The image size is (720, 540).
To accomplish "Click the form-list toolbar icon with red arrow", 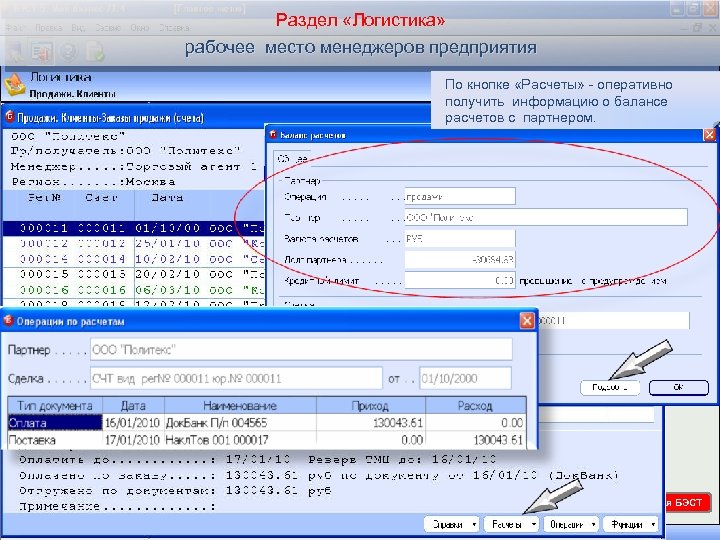I will pyautogui.click(x=42, y=52).
